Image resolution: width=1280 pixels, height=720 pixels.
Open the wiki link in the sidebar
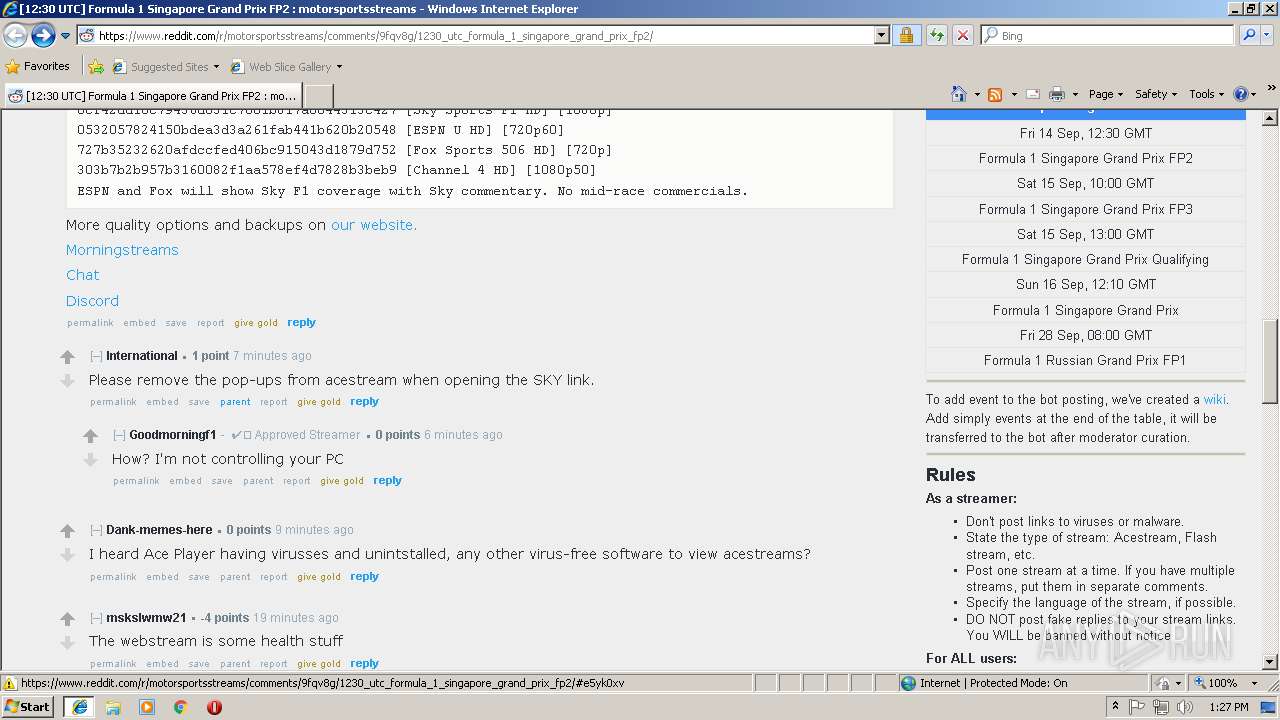[x=1214, y=400]
